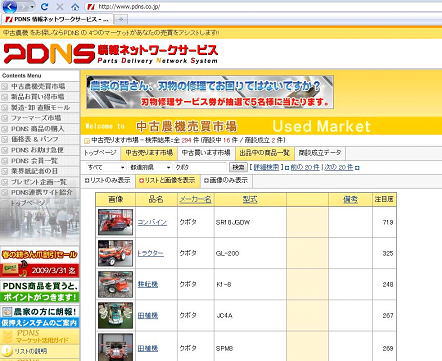The width and height of the screenshot is (442, 361).
Task: Select リストのみ表示 view option
Action: click(108, 180)
